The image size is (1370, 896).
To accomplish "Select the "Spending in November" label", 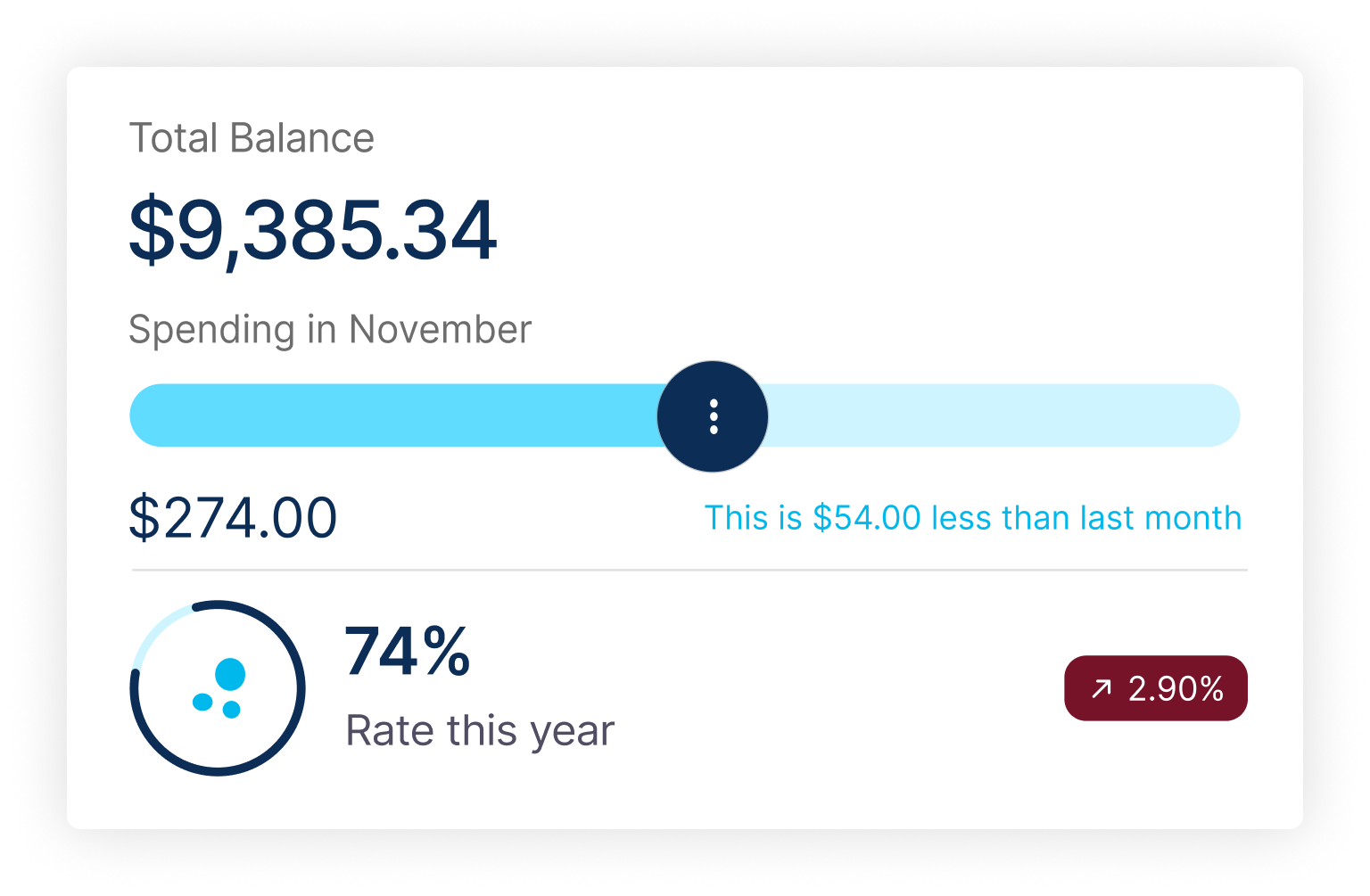I will [x=330, y=330].
